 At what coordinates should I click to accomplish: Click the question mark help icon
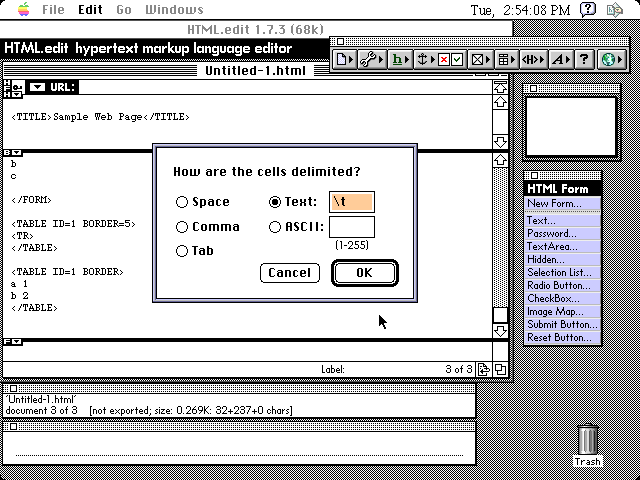(585, 60)
